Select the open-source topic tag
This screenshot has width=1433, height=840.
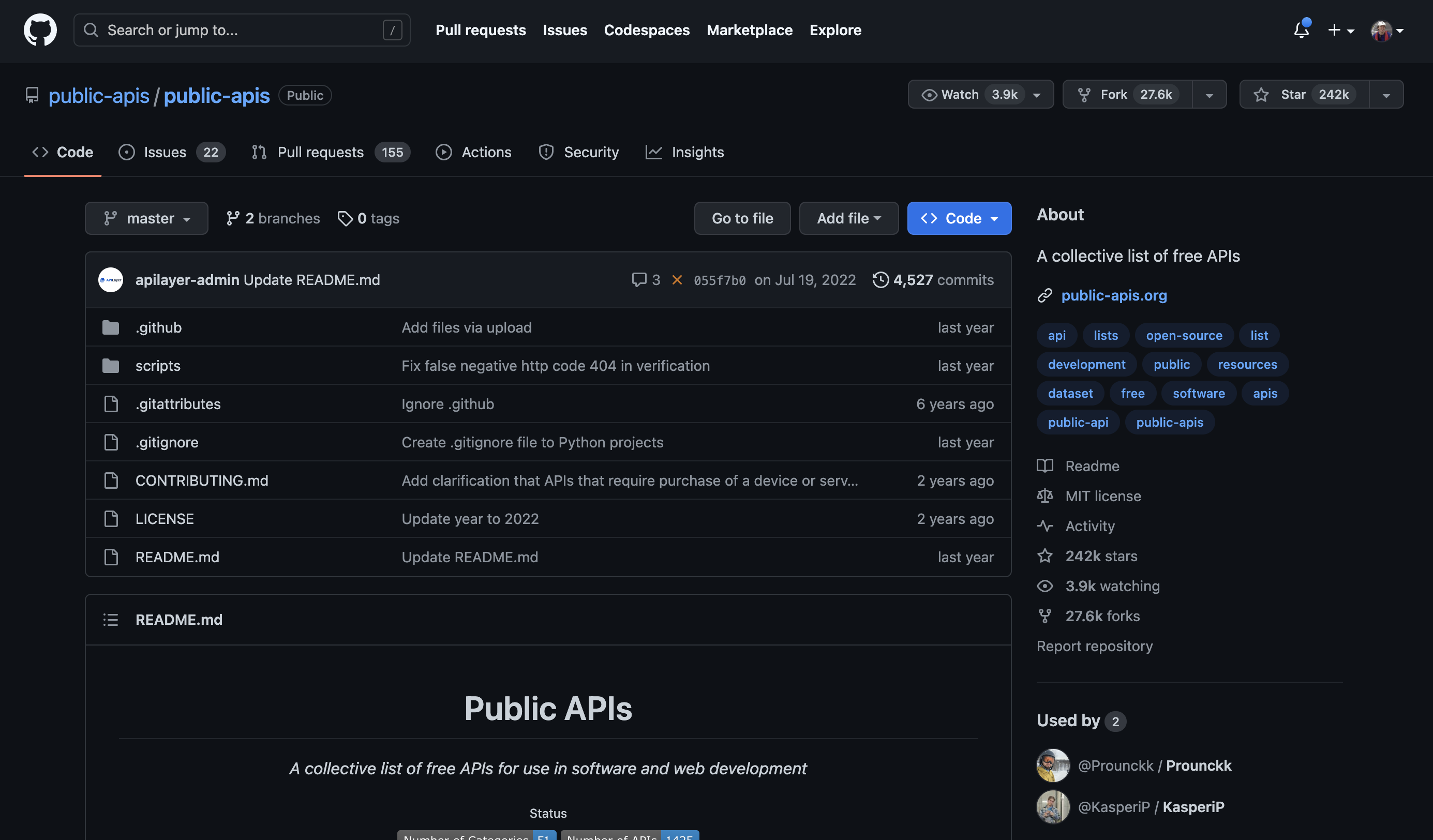(1184, 335)
